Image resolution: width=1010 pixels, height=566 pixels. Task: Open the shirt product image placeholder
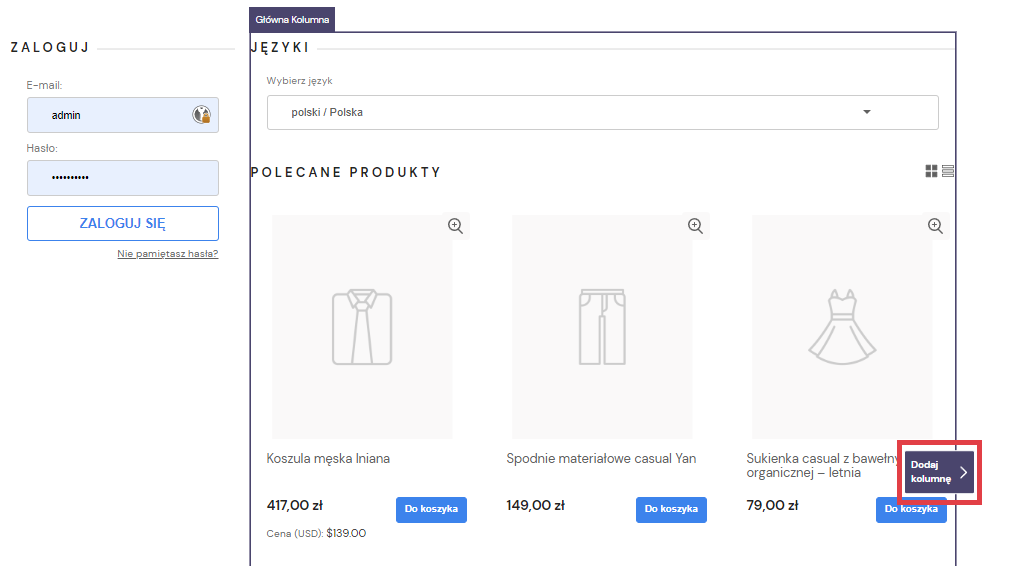point(362,327)
